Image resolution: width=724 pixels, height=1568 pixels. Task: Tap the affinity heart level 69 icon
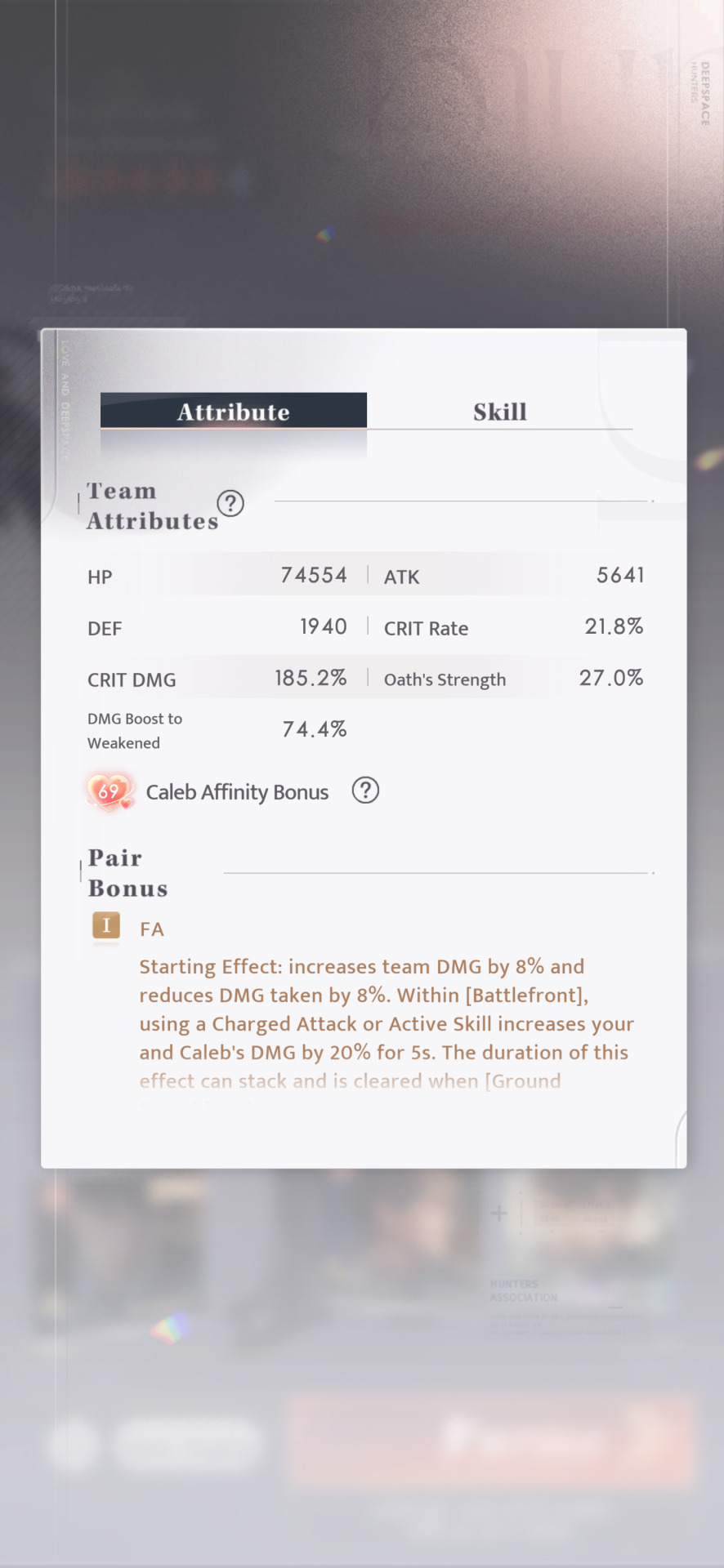click(x=109, y=791)
